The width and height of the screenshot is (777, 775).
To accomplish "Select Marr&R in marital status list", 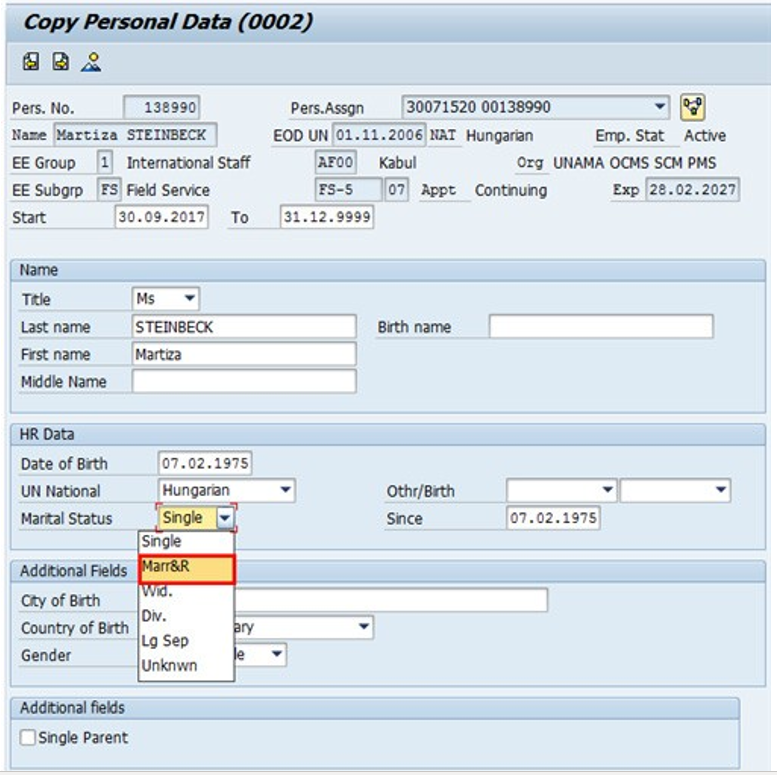I will tap(186, 568).
